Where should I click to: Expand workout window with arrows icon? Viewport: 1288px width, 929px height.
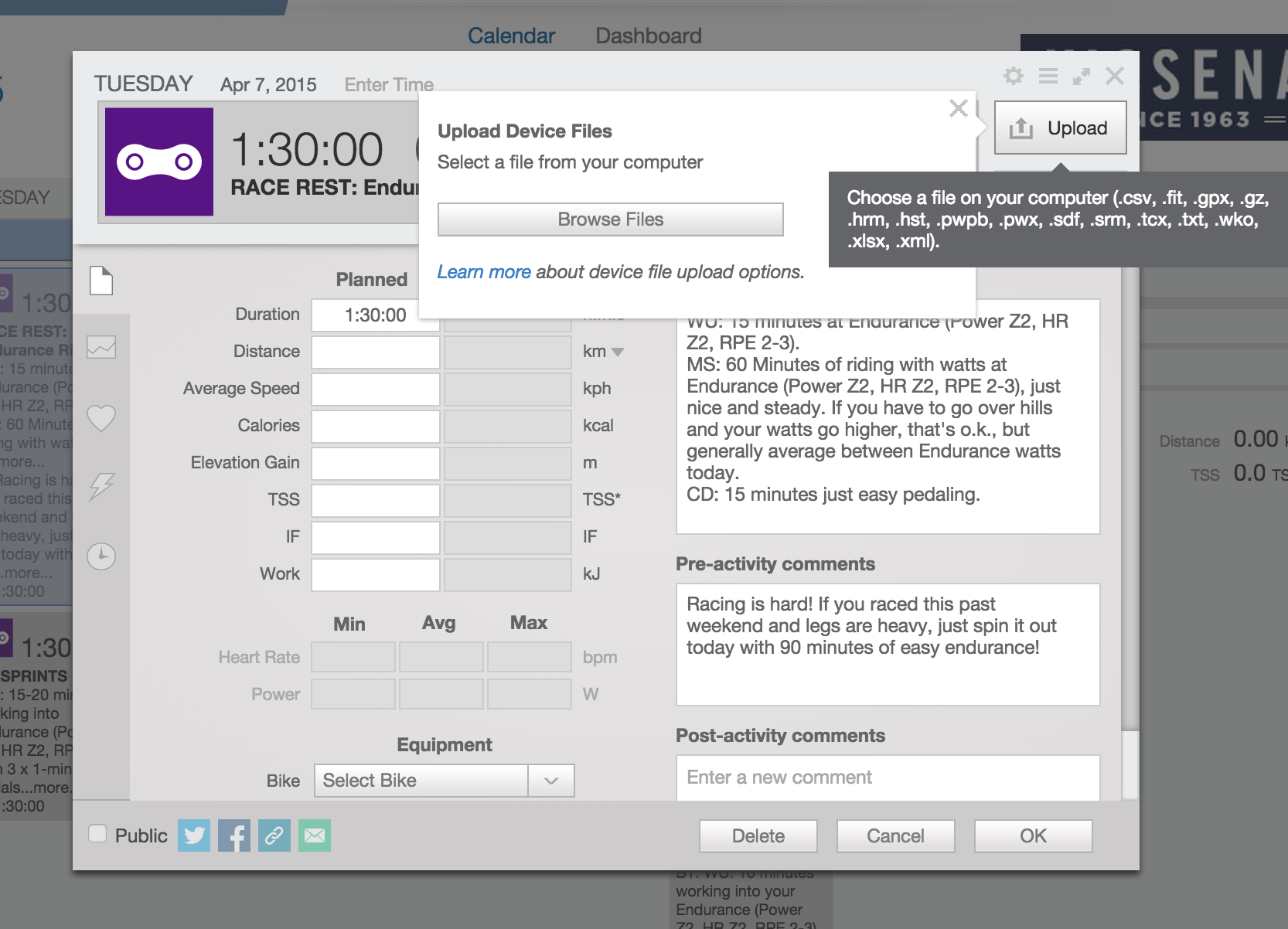click(1082, 76)
